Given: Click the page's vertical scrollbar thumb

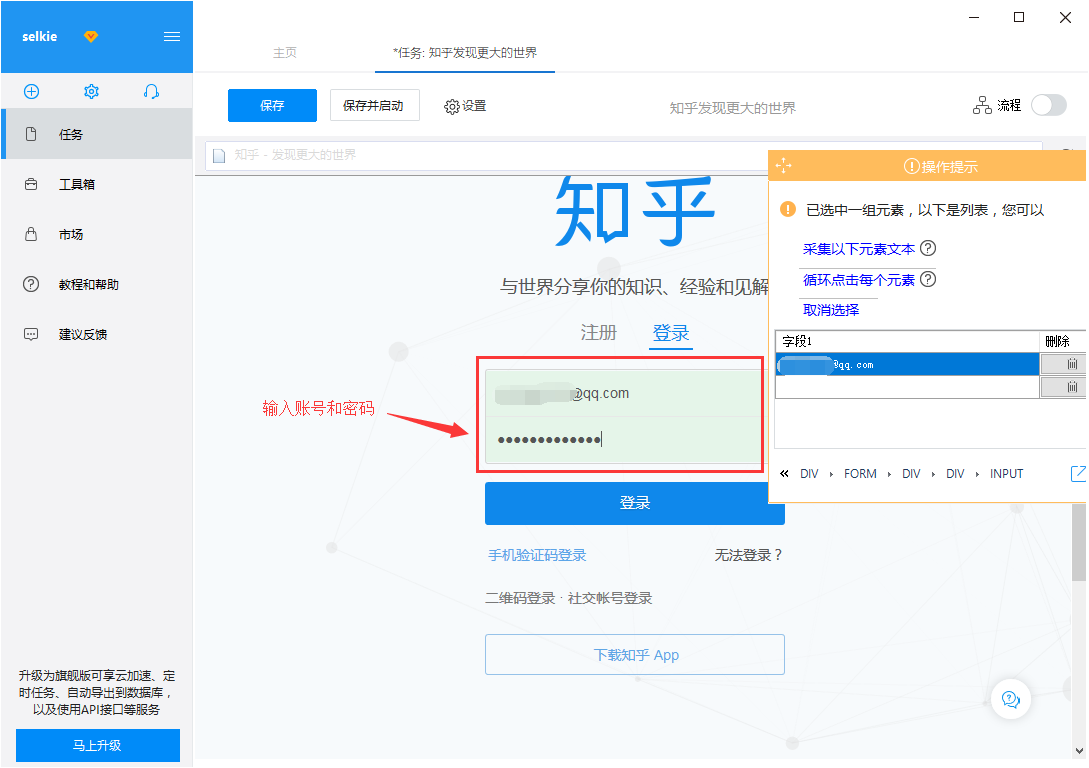Looking at the screenshot, I should 1079,543.
